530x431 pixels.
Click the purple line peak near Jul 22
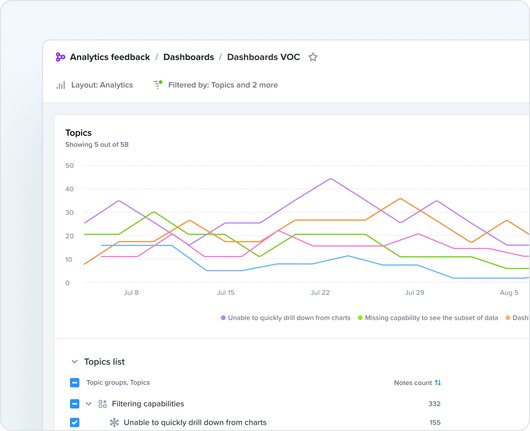coord(331,178)
